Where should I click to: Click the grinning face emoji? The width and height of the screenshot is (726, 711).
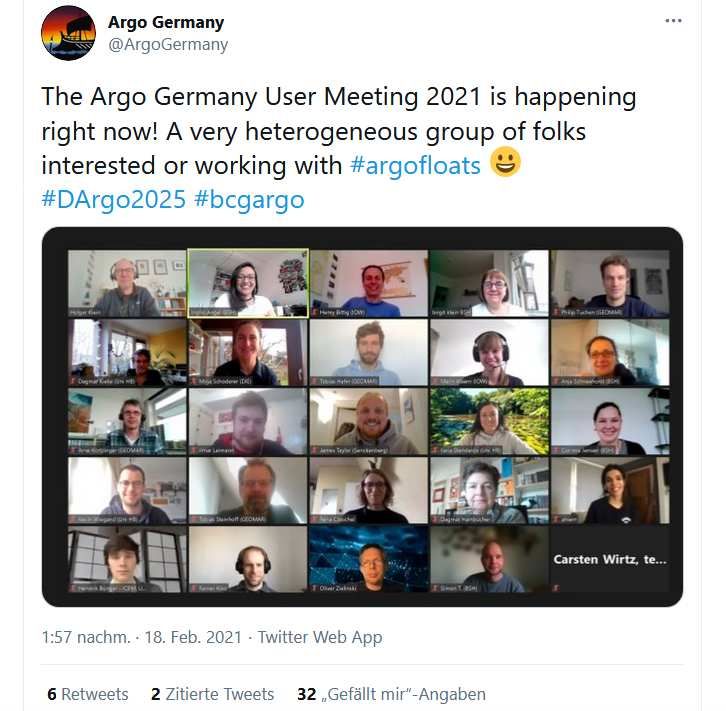point(505,162)
